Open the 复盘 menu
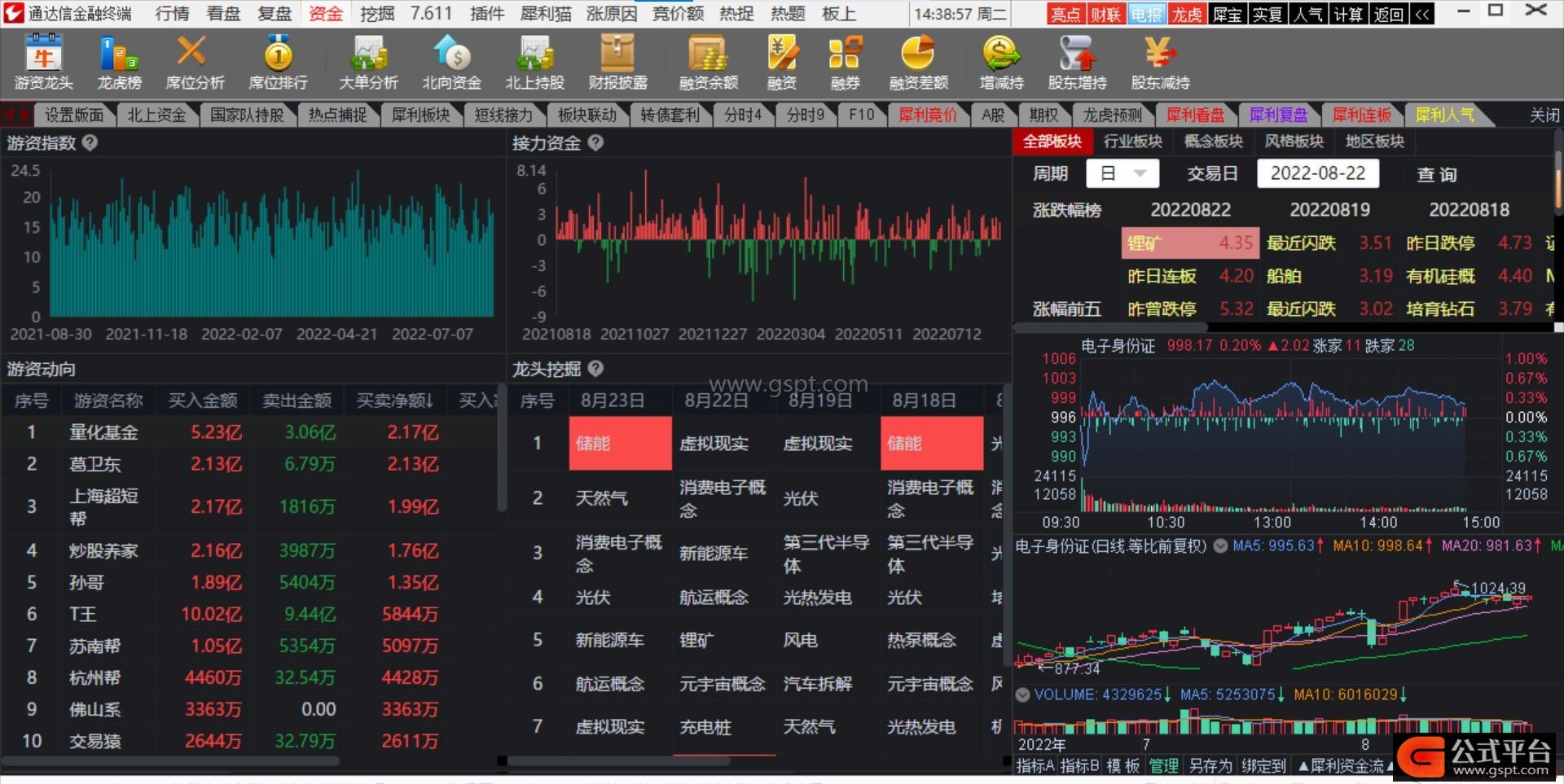The image size is (1564, 784). 275,14
